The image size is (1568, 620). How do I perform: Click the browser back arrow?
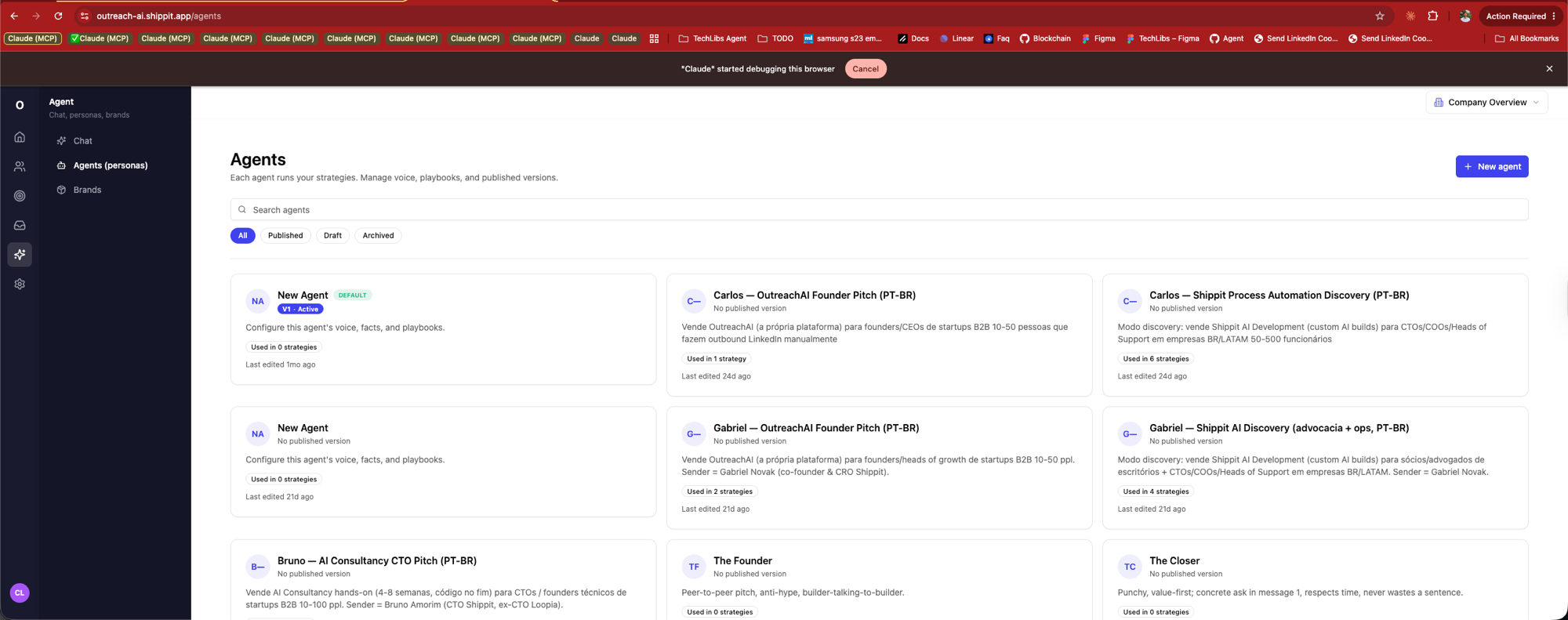(14, 16)
